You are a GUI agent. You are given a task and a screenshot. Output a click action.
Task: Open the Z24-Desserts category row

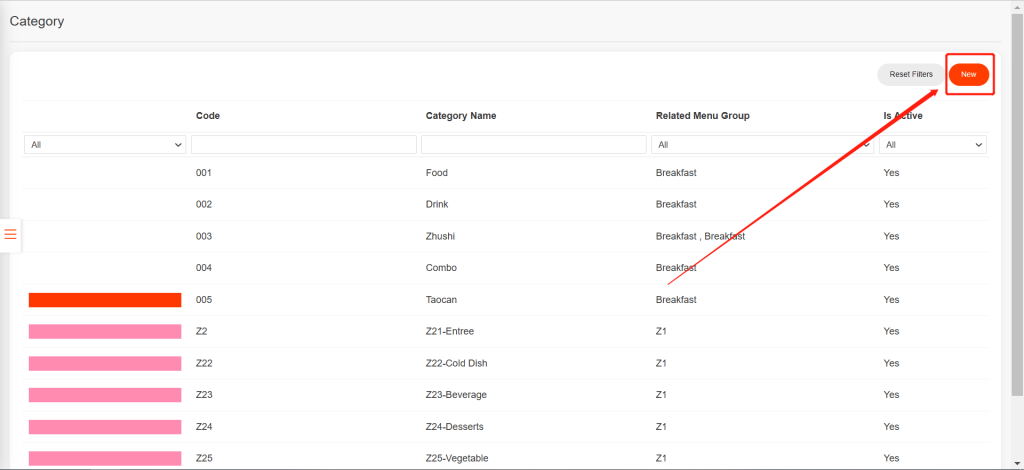click(454, 427)
